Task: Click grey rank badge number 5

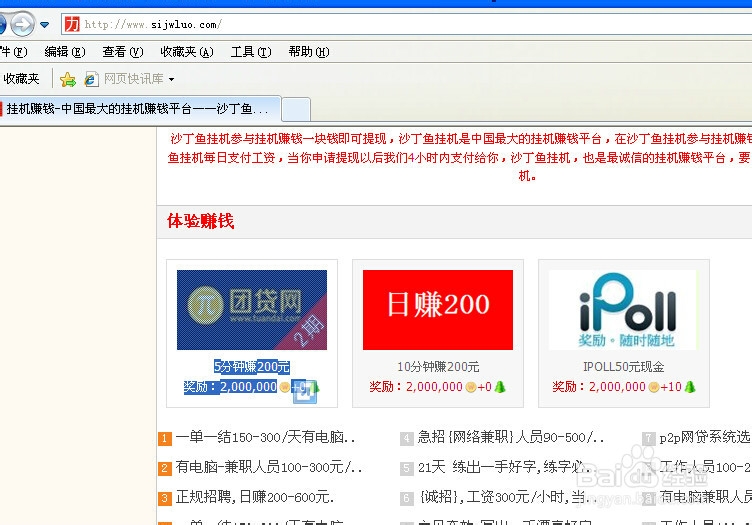Action: point(407,468)
